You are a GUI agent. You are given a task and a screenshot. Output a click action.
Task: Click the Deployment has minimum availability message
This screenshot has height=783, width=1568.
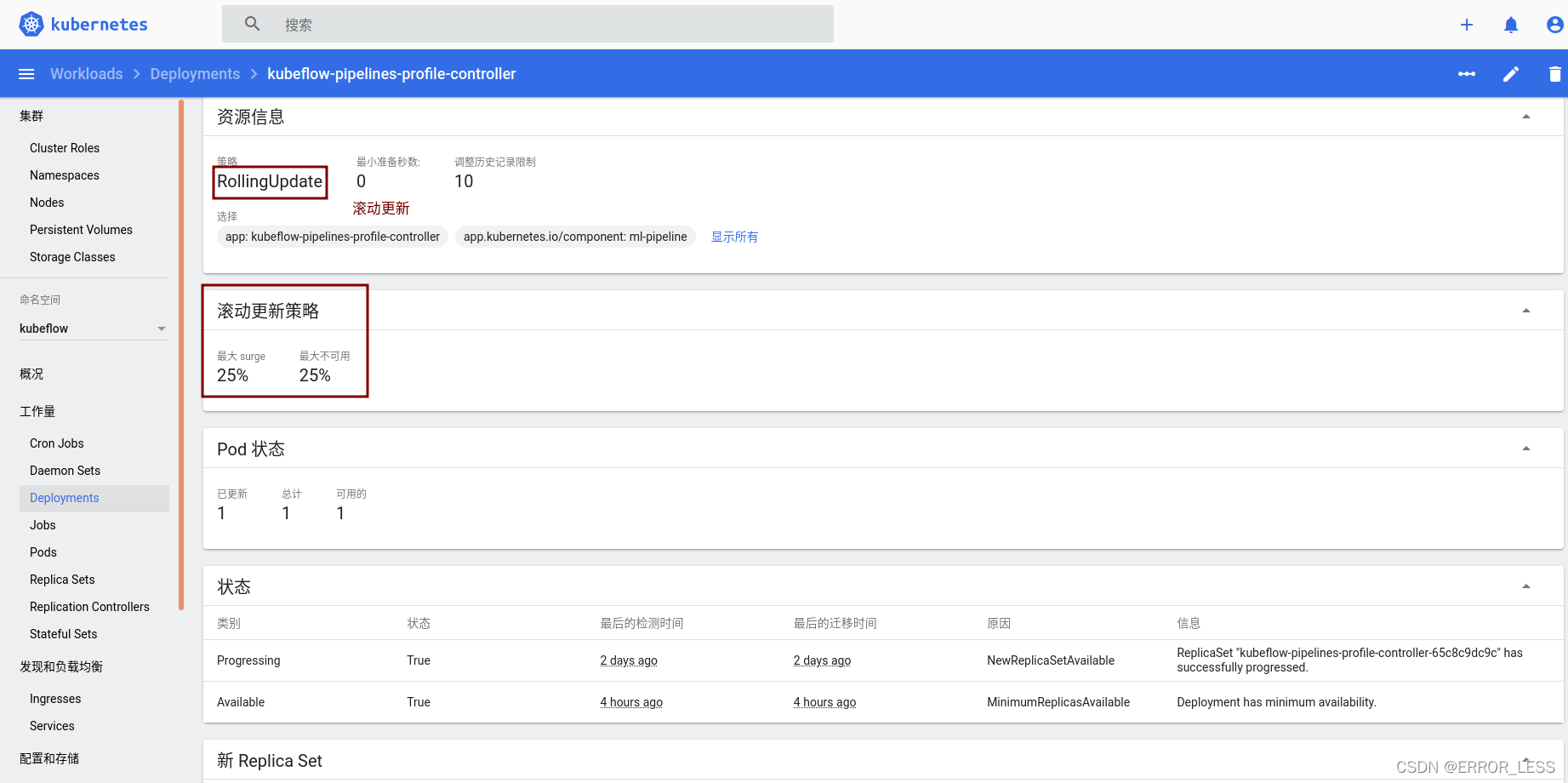(x=1276, y=702)
